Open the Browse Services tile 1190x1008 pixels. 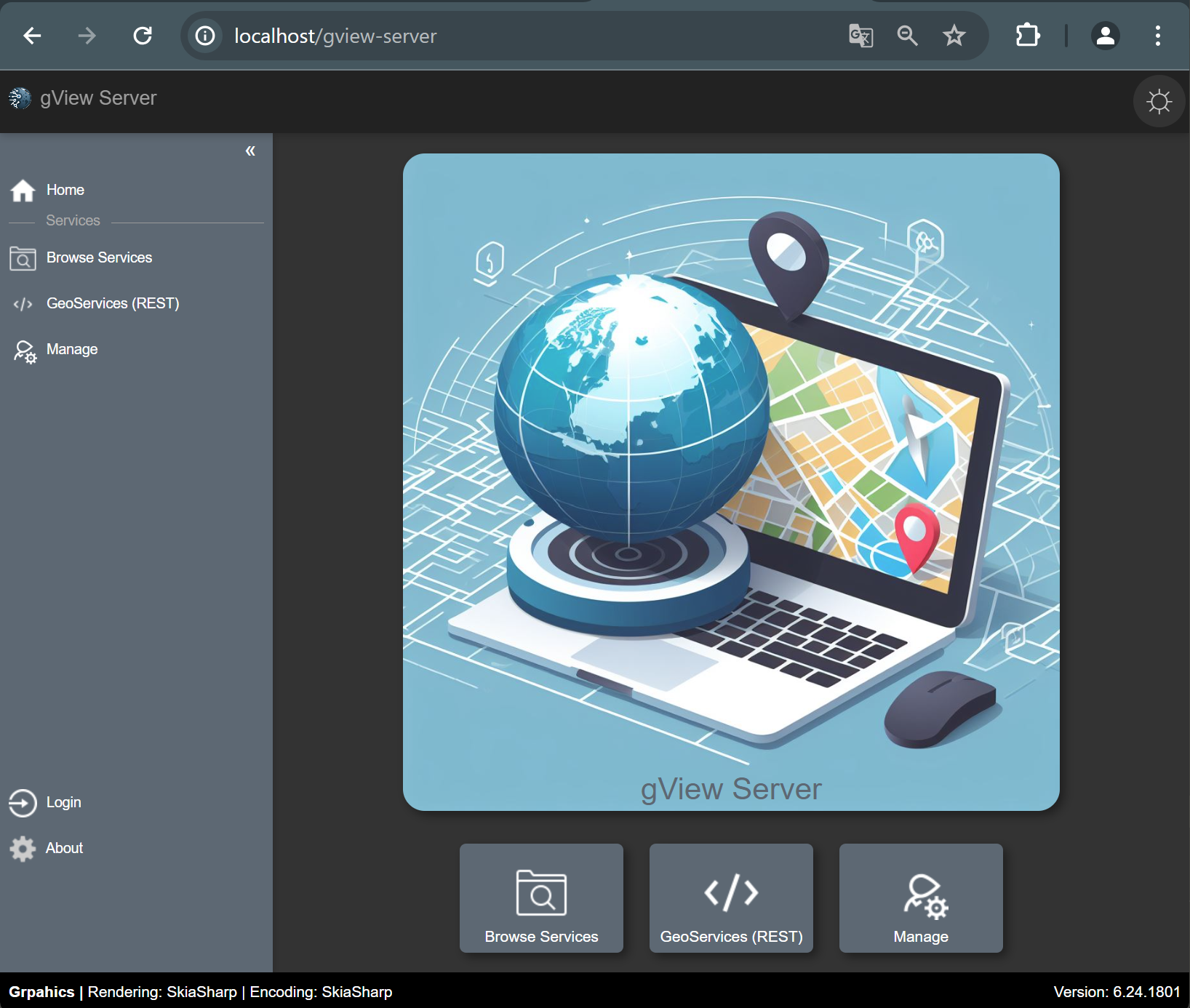tap(541, 898)
